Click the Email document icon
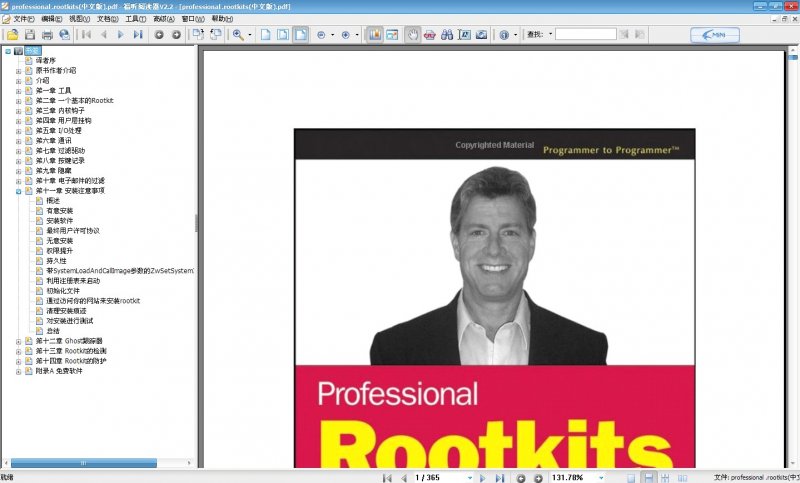The width and height of the screenshot is (800, 483). coord(64,35)
